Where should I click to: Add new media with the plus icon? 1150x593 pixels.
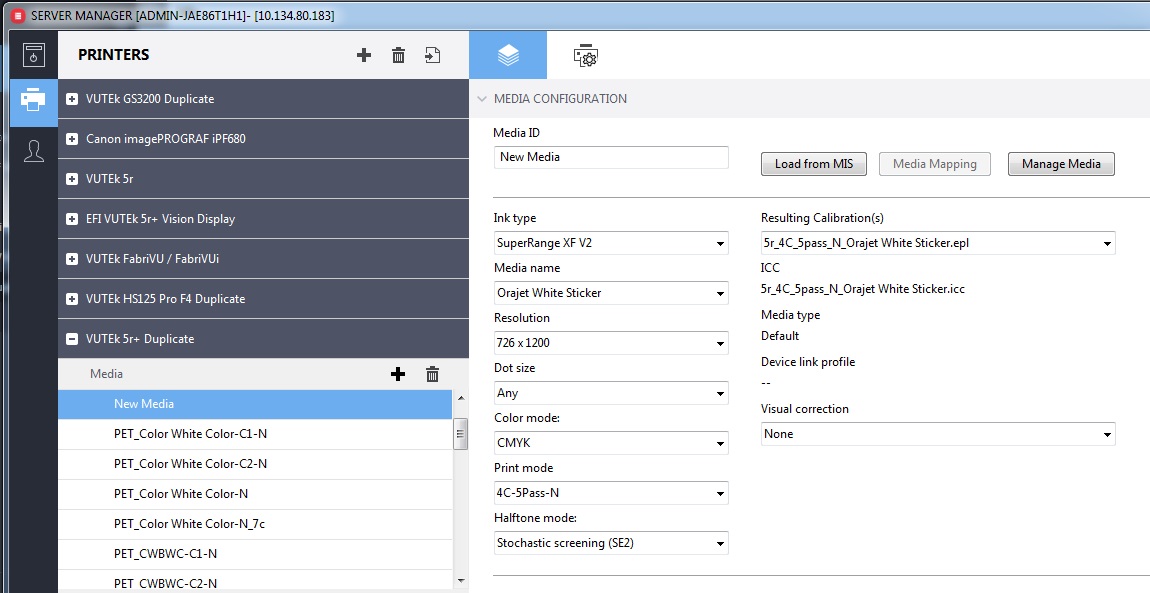tap(398, 374)
